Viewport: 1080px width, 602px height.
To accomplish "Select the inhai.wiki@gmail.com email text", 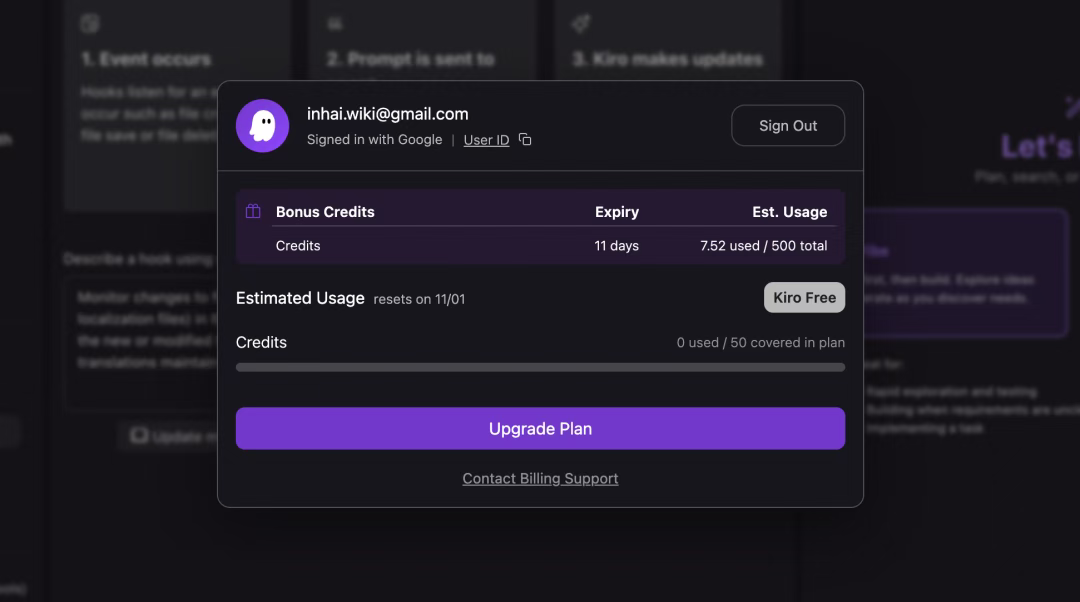I will [x=388, y=114].
